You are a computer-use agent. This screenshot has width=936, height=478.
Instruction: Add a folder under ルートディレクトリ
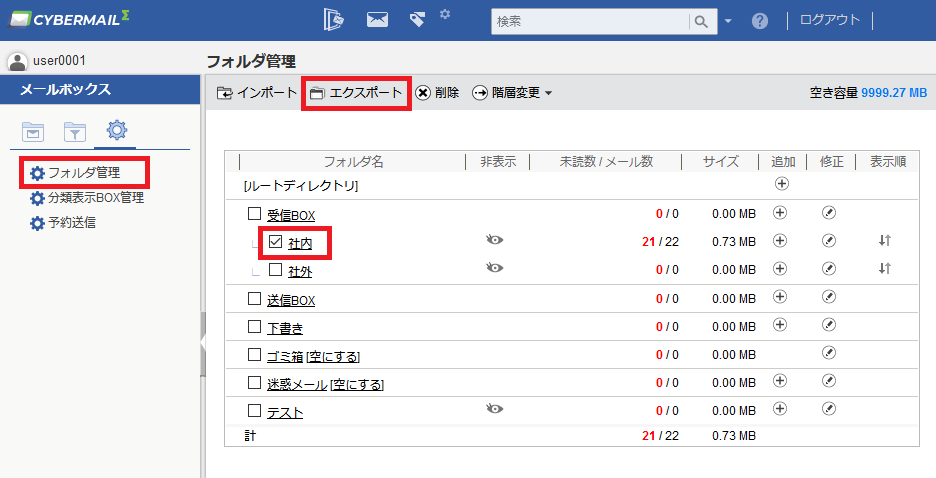click(x=781, y=184)
